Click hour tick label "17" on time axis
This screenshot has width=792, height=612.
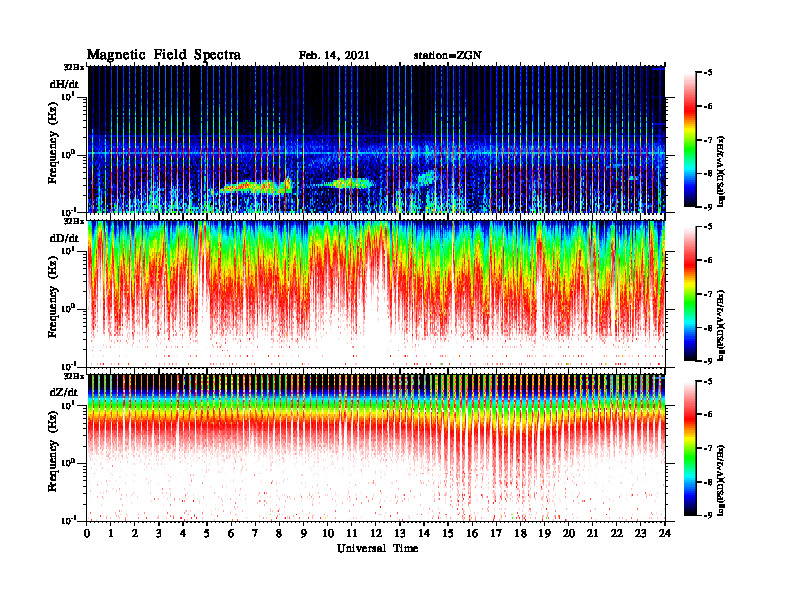coord(497,534)
